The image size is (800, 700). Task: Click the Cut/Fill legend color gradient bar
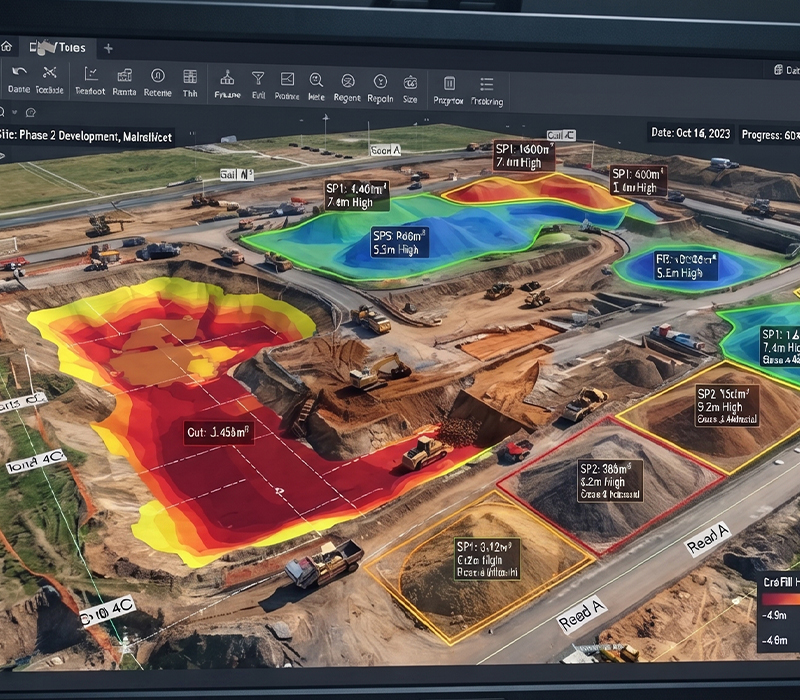[x=780, y=598]
